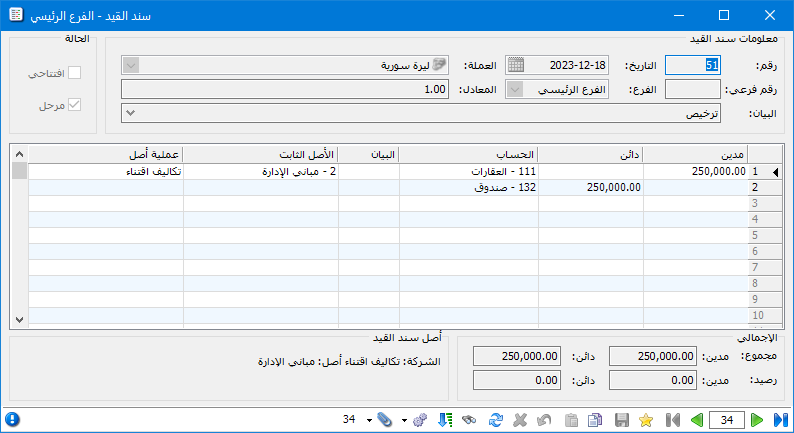Viewport: 794px width, 433px height.
Task: Click the balance credit box in رصيد row
Action: tap(517, 380)
